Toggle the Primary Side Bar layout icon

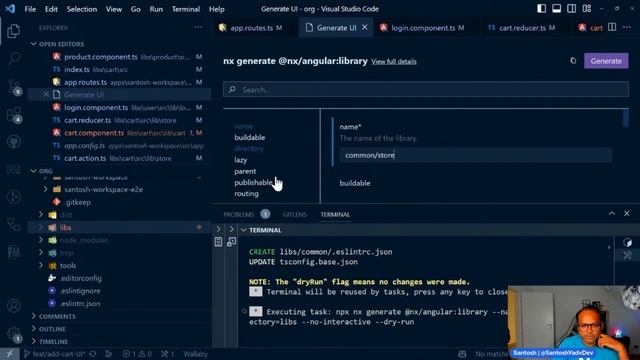tap(541, 9)
